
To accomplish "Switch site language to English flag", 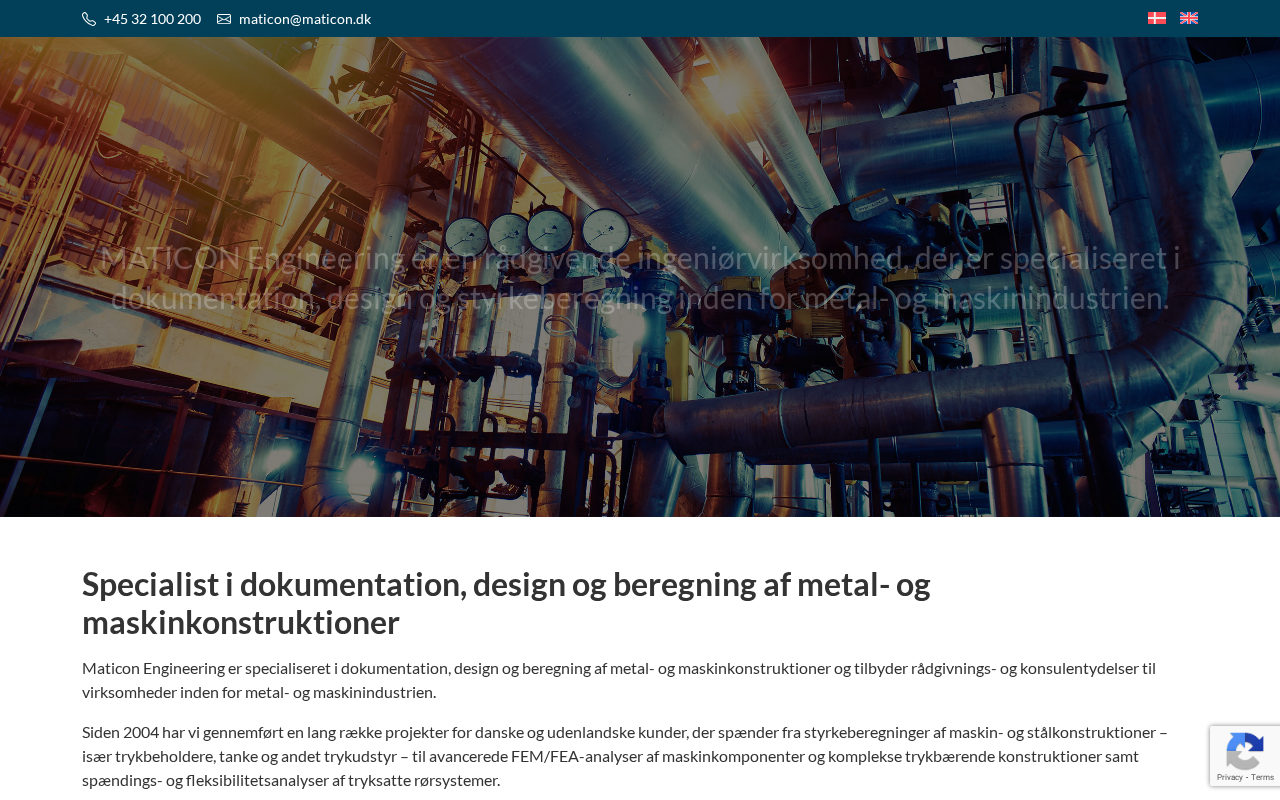I will click(1189, 18).
